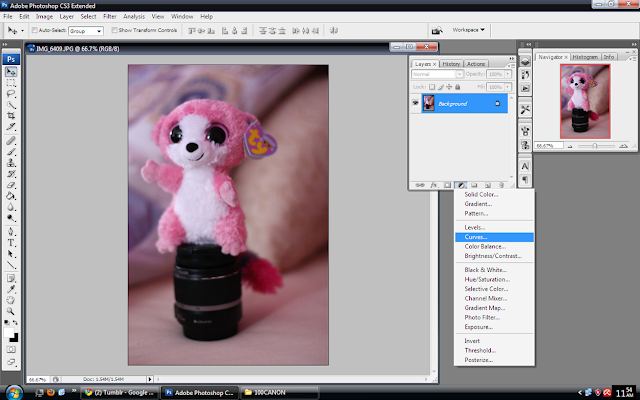The width and height of the screenshot is (640, 400).
Task: Toggle Lock position
Action: (449, 87)
